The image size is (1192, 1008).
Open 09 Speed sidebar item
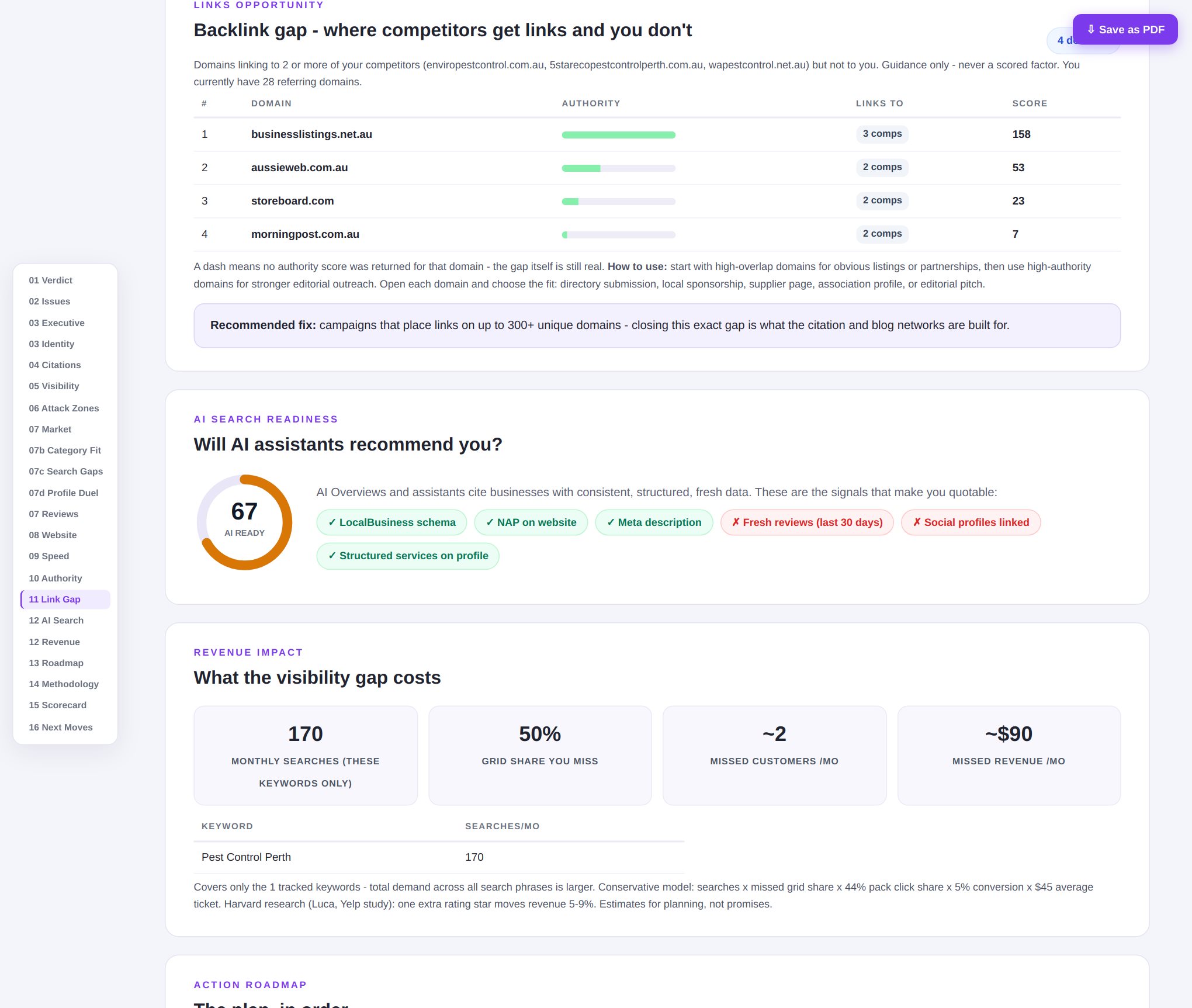[x=49, y=556]
